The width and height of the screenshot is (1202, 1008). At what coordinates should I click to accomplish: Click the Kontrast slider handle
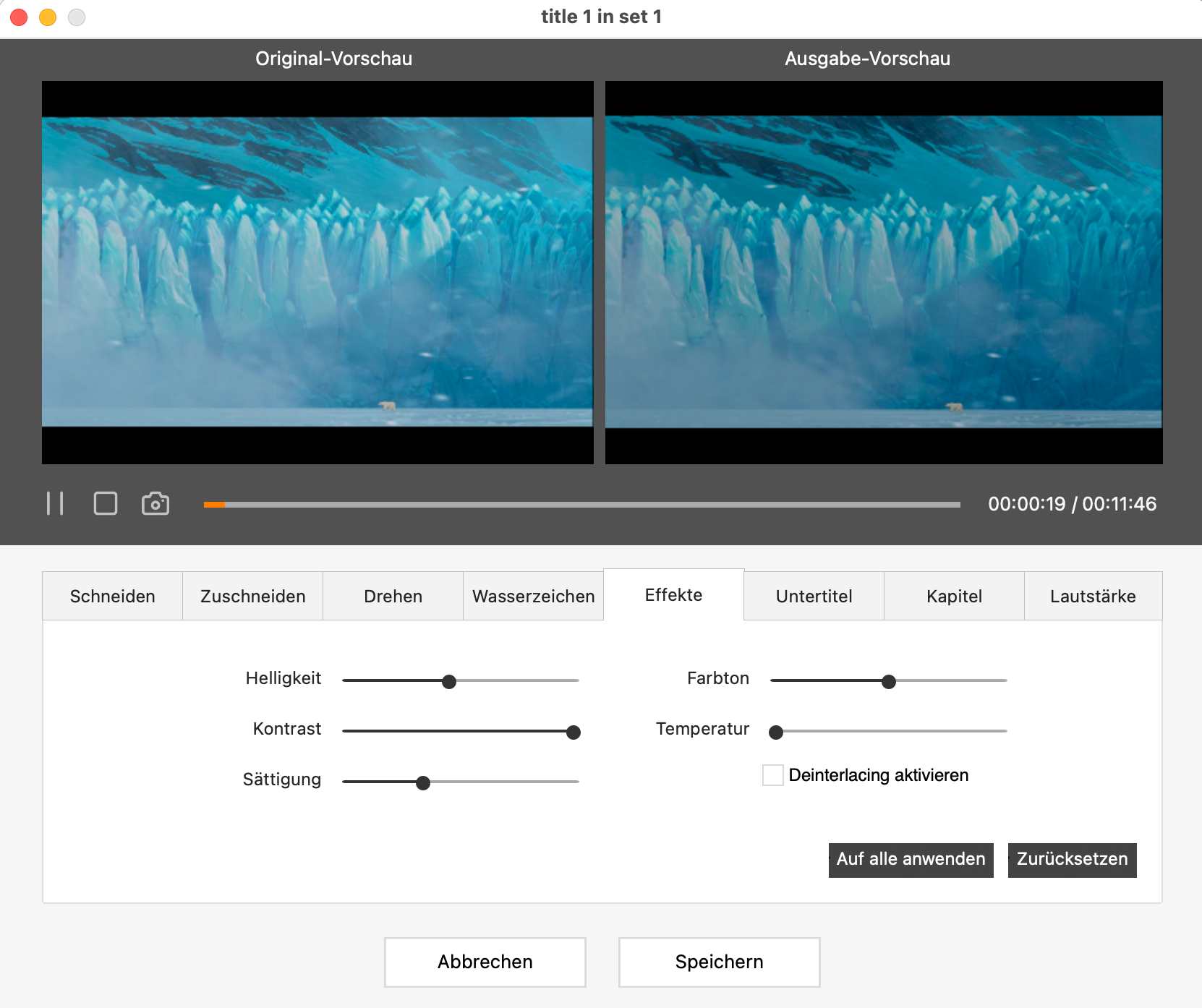point(573,732)
